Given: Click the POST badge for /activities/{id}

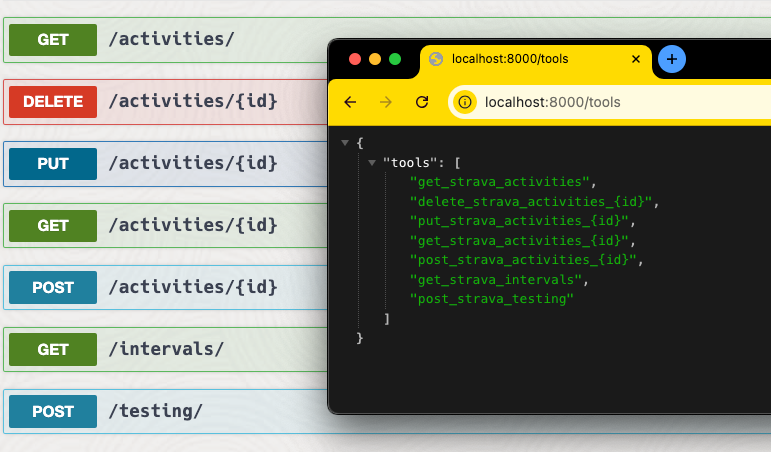Looking at the screenshot, I should coord(53,288).
